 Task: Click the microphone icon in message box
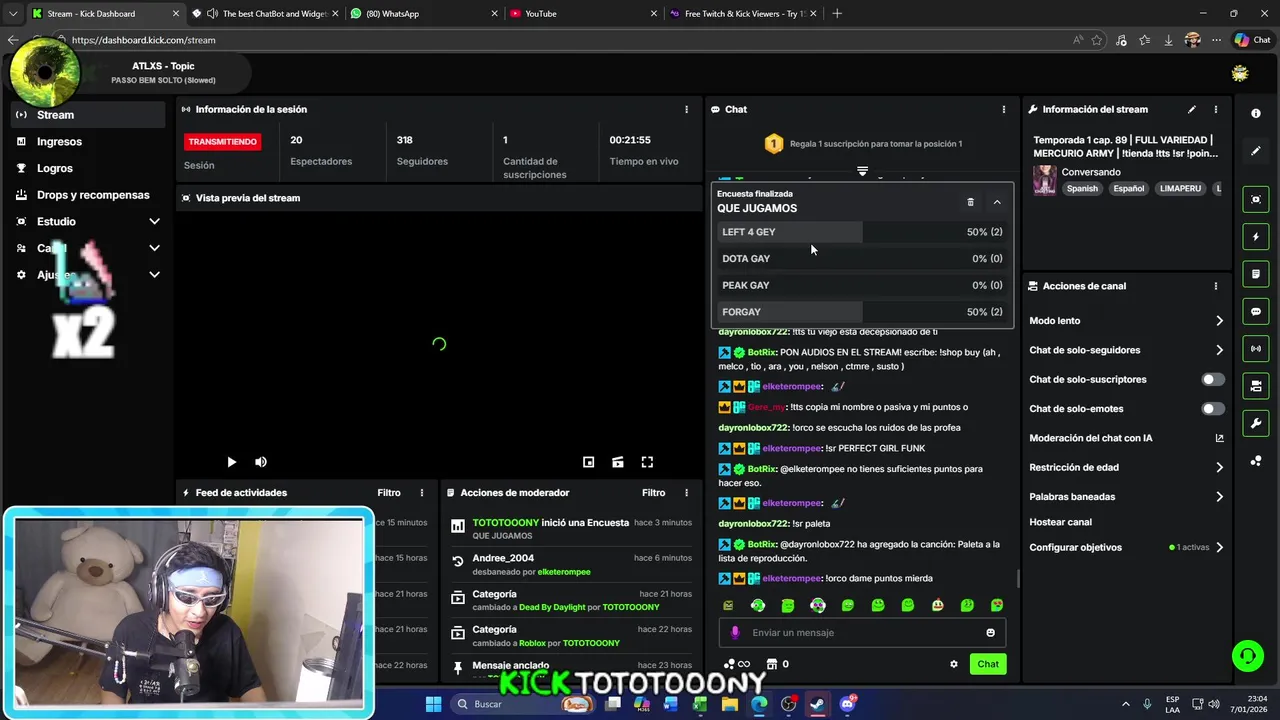tap(735, 632)
